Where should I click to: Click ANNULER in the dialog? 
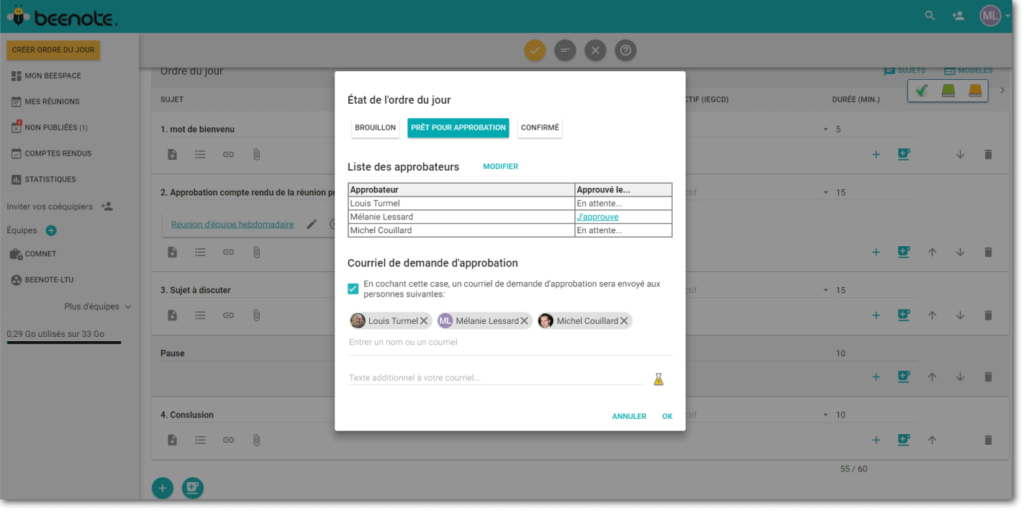629,417
